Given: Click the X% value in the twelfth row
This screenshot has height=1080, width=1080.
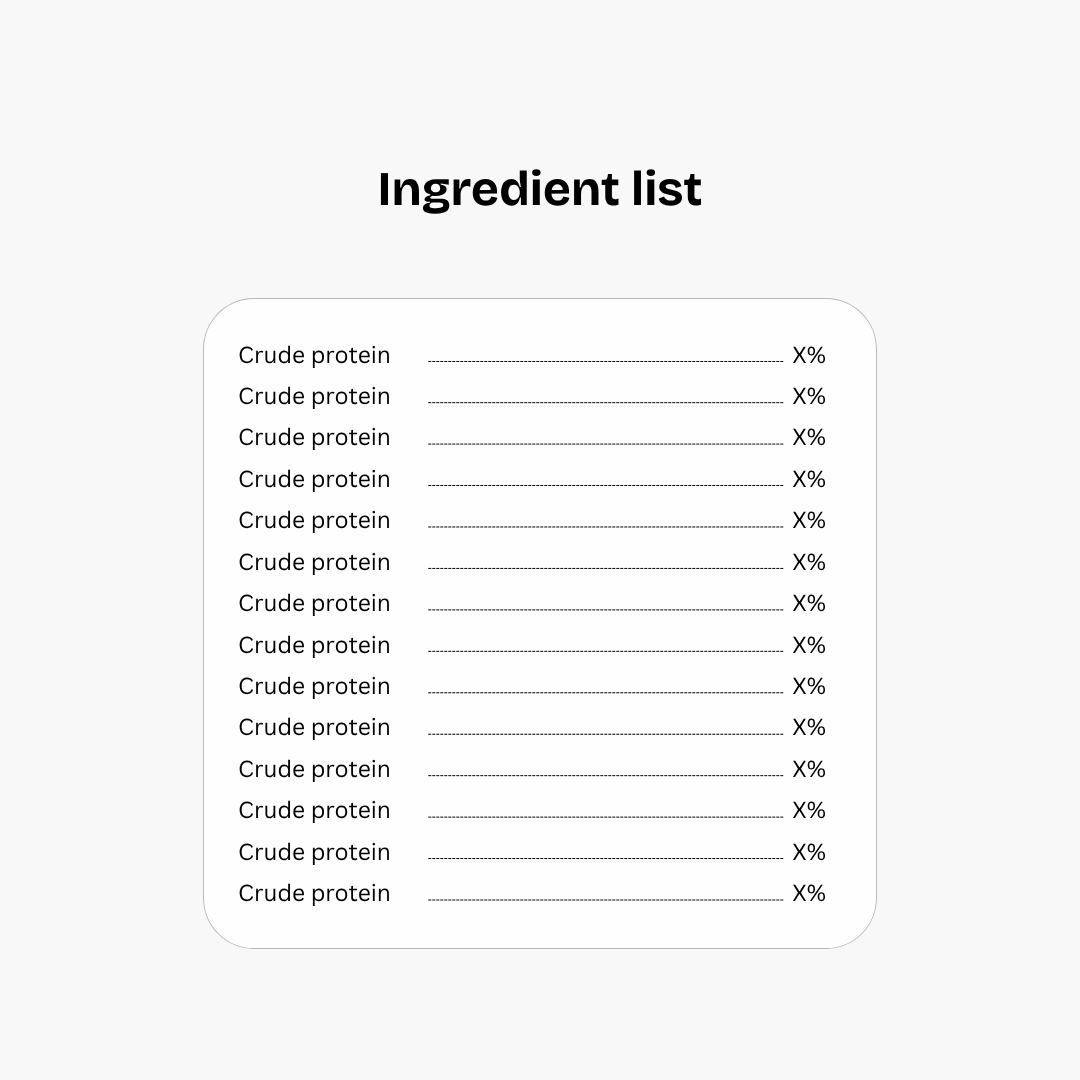Looking at the screenshot, I should (x=809, y=810).
